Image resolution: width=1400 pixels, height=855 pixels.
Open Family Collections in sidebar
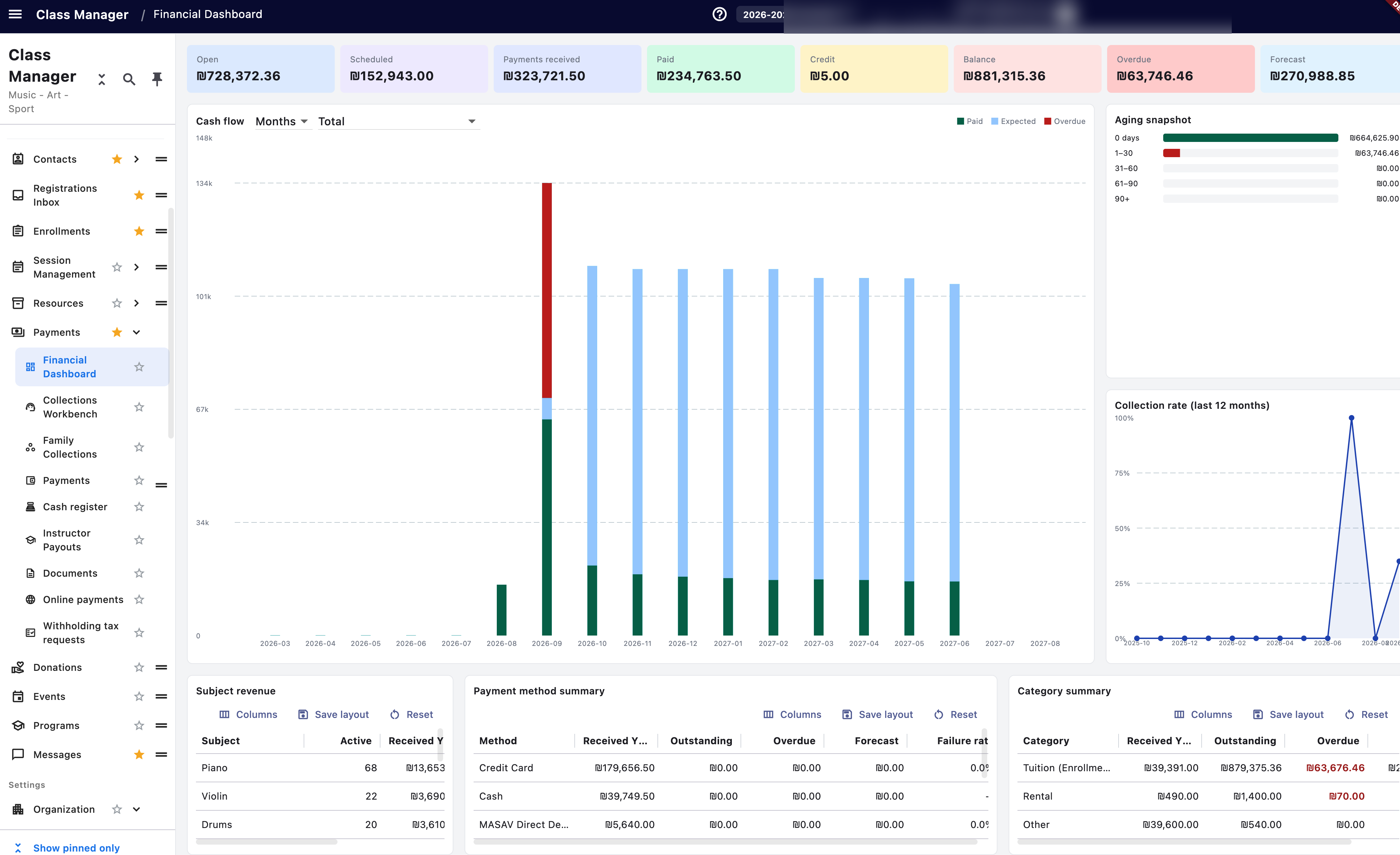click(x=70, y=447)
